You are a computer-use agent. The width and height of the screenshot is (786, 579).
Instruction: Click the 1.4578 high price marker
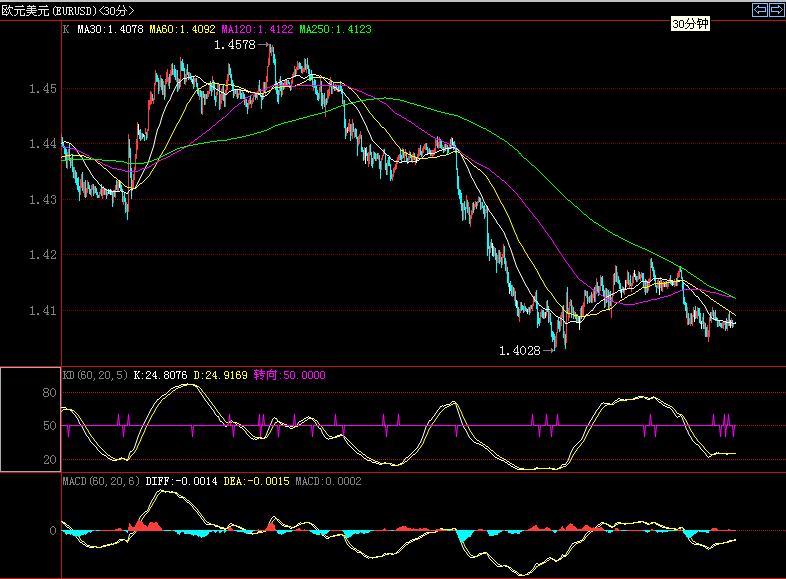(235, 45)
